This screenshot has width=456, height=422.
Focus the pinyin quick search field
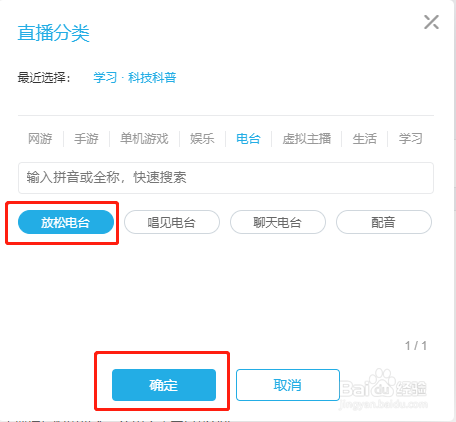226,178
